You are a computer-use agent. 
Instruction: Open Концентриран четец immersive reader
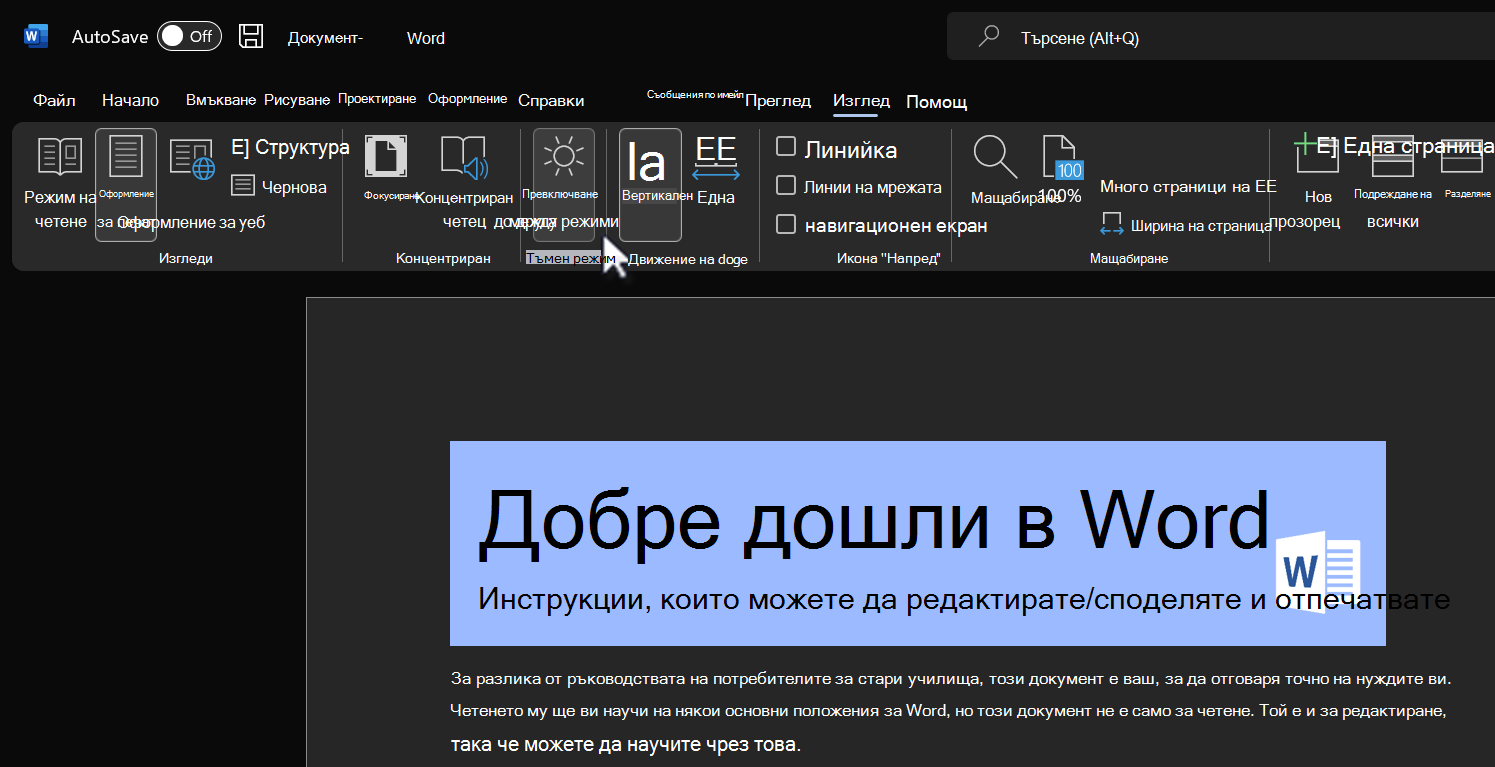pyautogui.click(x=463, y=183)
